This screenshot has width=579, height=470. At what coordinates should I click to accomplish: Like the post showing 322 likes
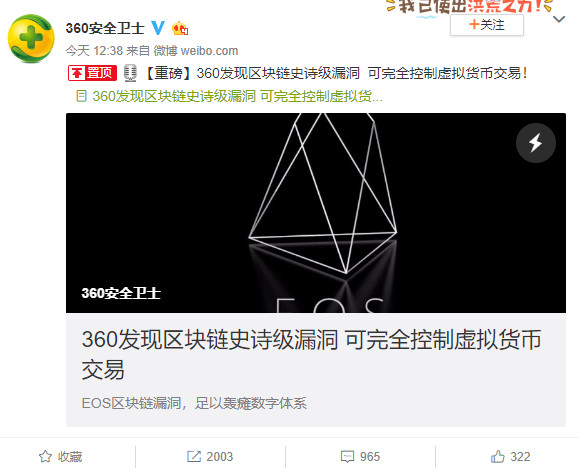tap(510, 457)
